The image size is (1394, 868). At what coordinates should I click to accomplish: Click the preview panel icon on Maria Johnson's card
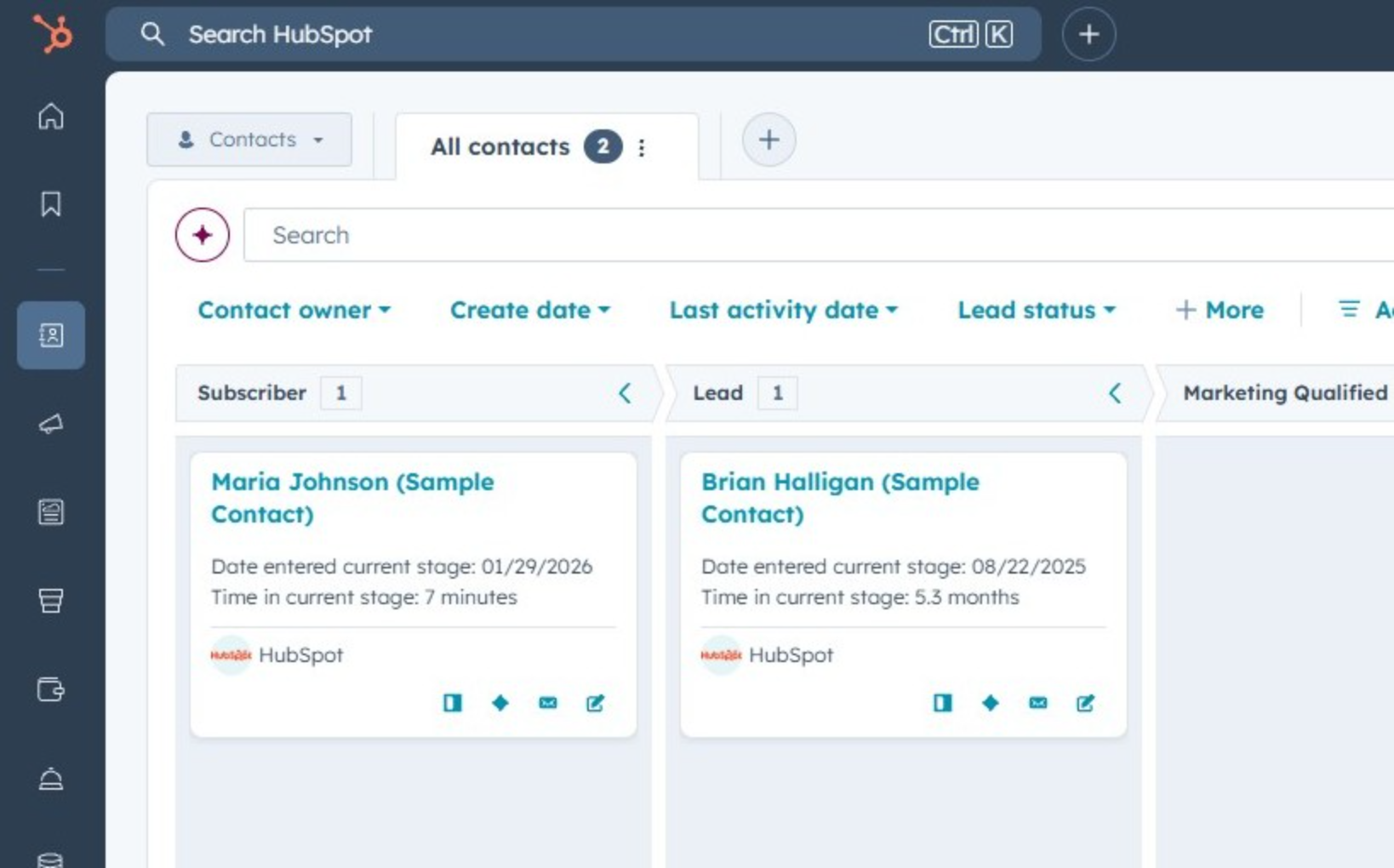pos(453,703)
